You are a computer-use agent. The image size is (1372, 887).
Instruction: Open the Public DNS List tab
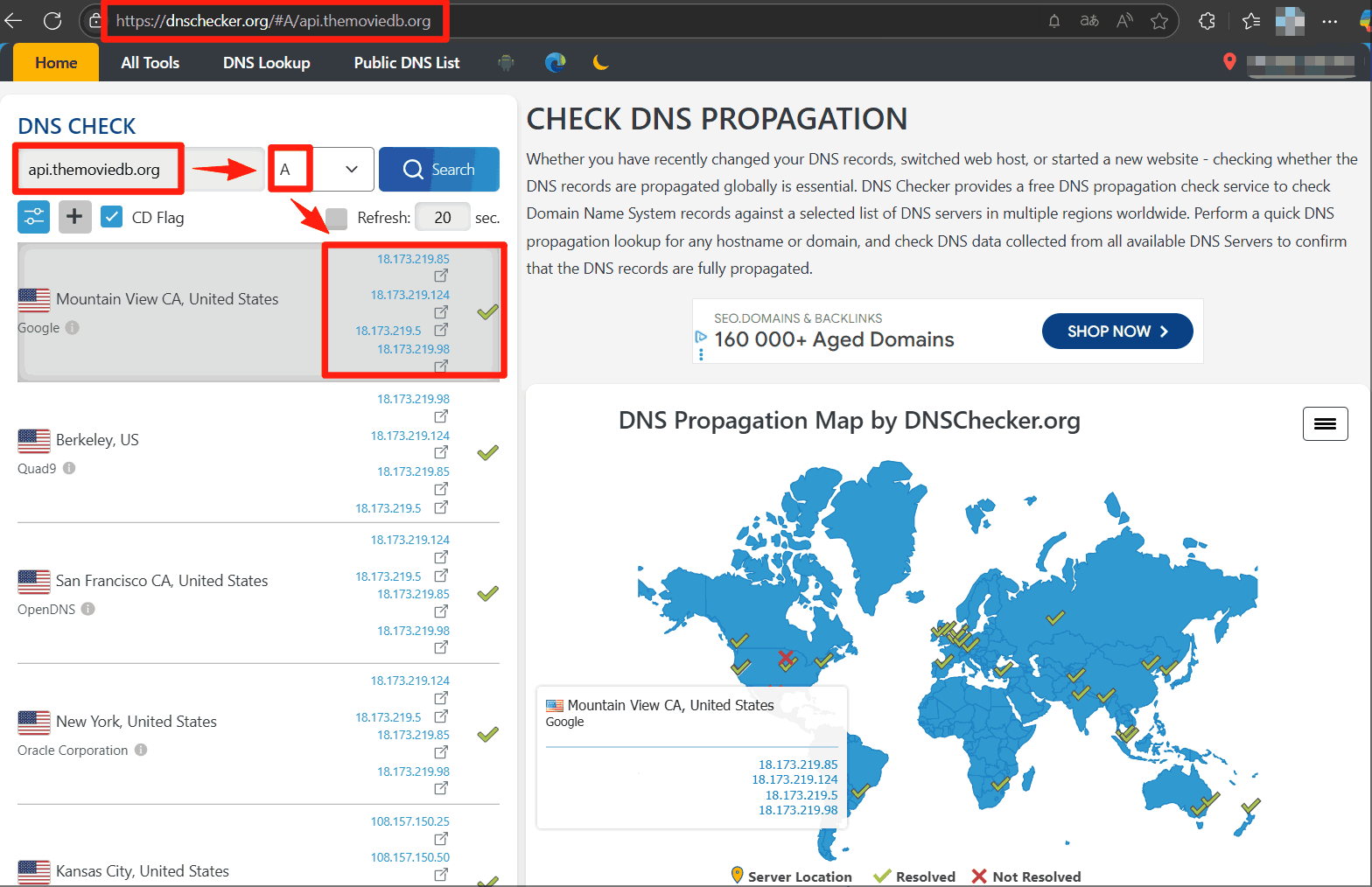click(x=406, y=63)
